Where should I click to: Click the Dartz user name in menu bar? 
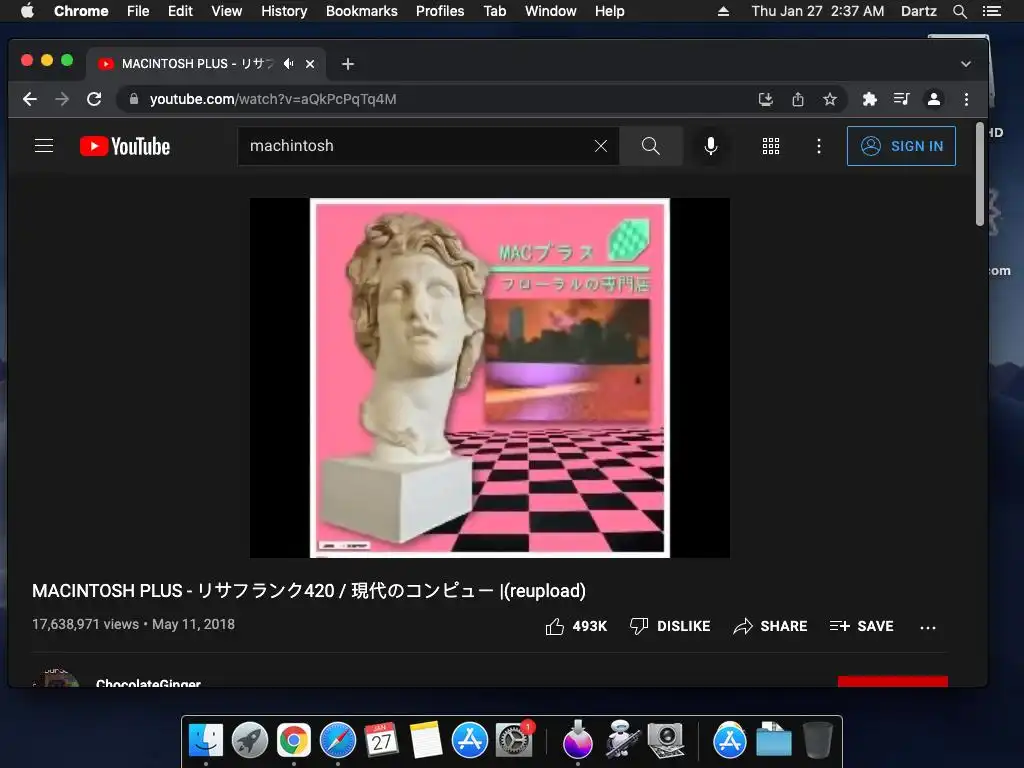[919, 11]
